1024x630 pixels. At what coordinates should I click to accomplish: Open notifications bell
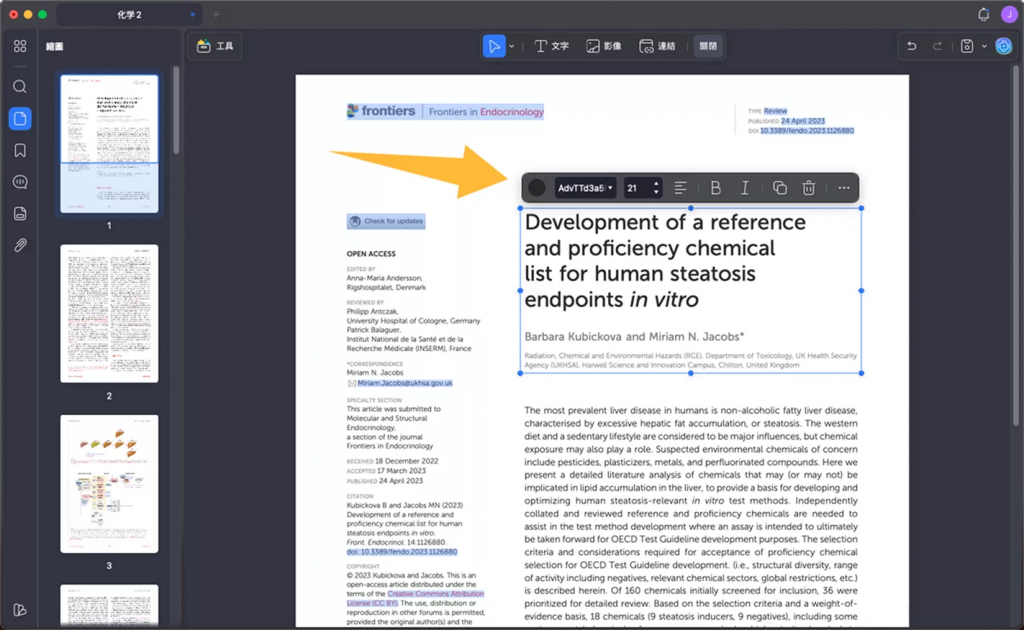pos(984,14)
